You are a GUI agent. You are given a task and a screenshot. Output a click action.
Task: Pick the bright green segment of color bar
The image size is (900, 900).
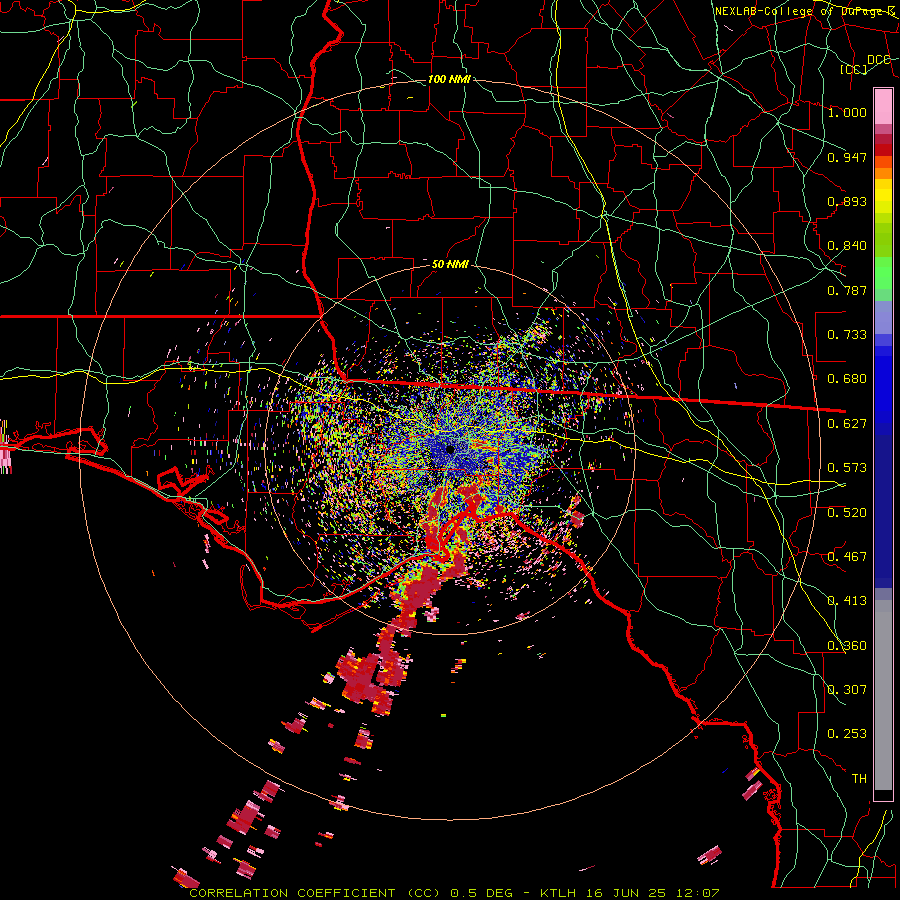(883, 273)
